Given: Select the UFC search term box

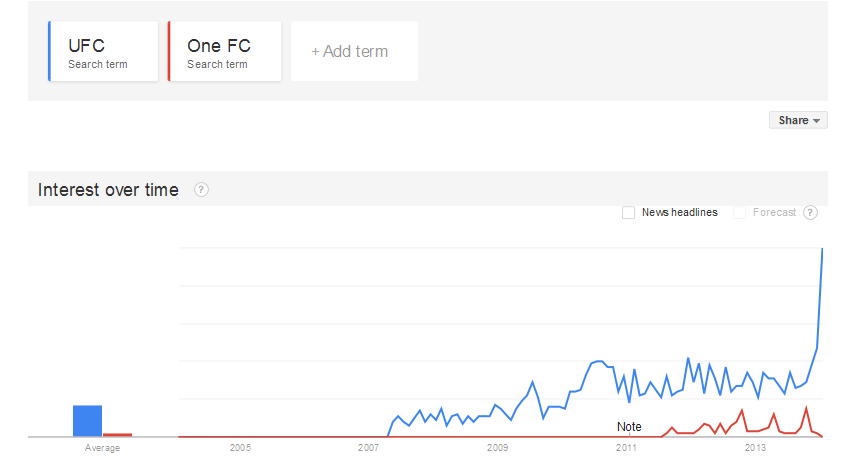Looking at the screenshot, I should tap(104, 52).
